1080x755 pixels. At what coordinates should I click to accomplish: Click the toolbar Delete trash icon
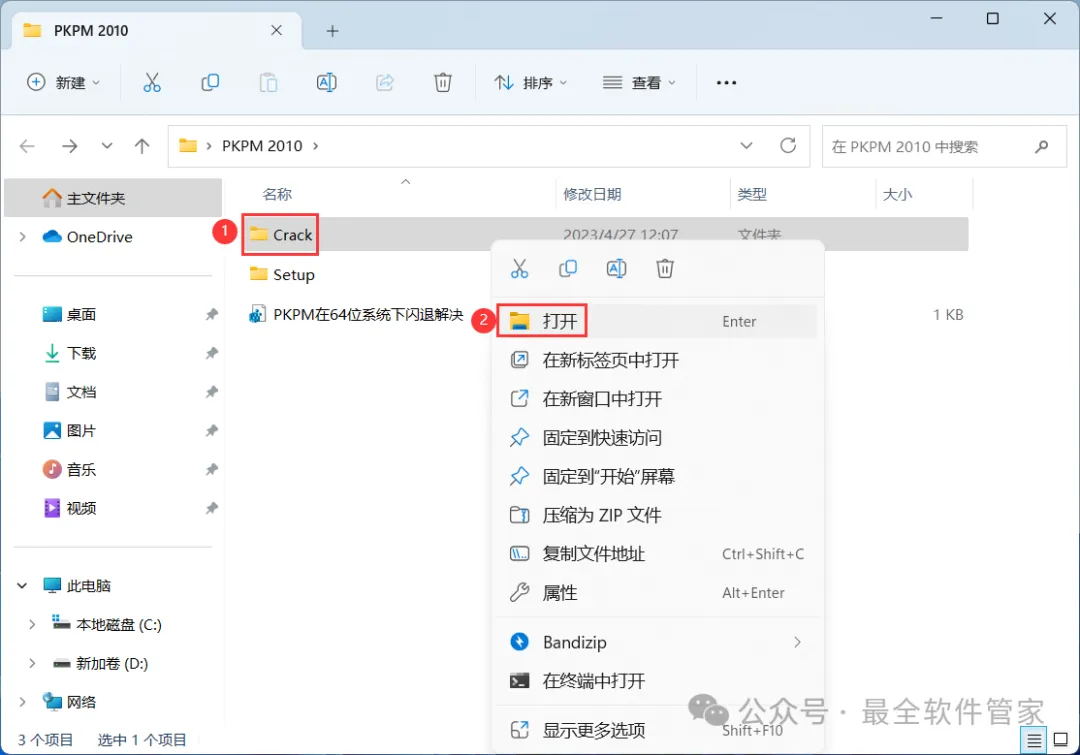click(443, 83)
